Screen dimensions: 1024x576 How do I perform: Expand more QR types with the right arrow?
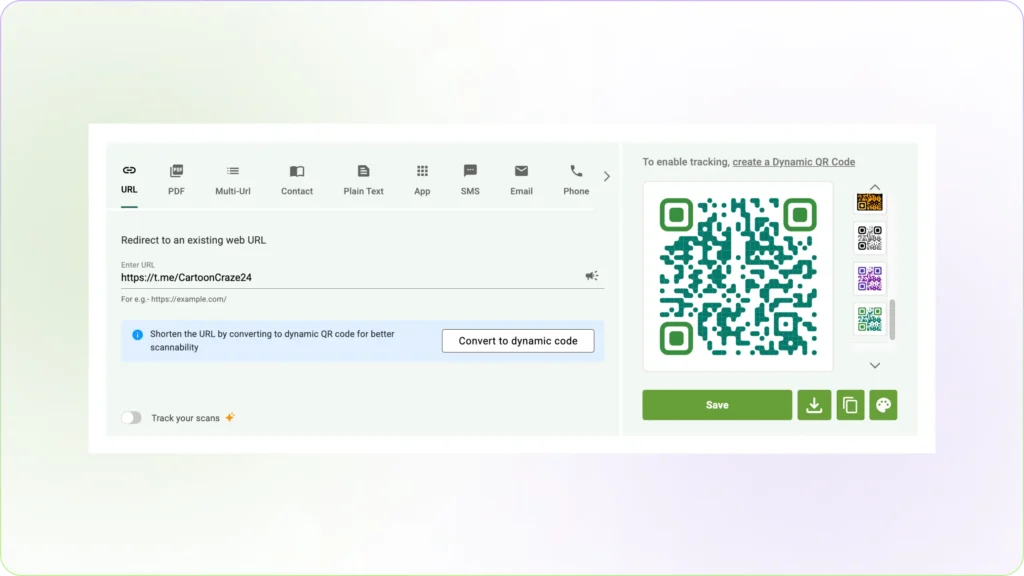(x=606, y=175)
